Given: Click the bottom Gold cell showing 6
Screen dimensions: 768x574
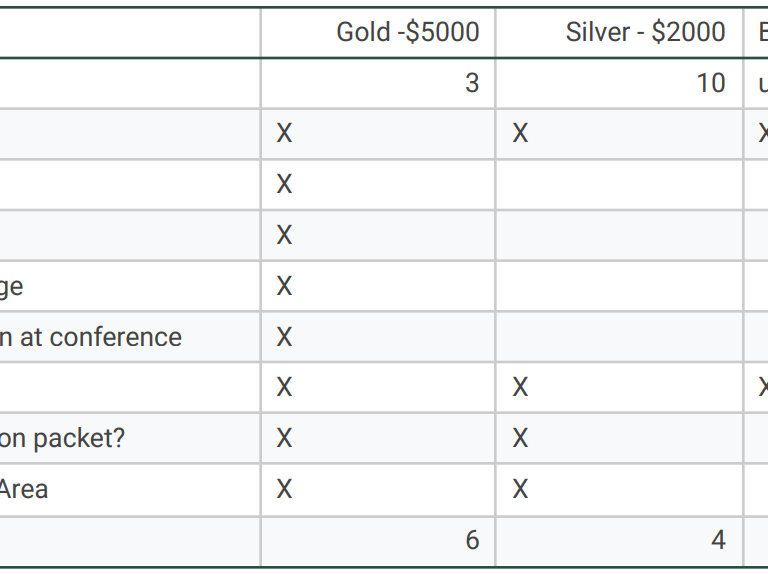Looking at the screenshot, I should tap(378, 541).
